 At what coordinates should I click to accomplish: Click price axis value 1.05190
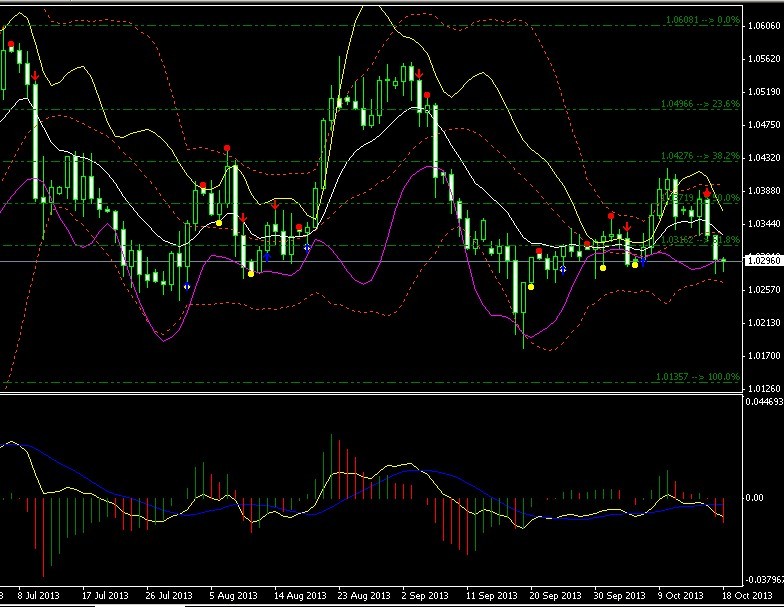pos(764,92)
